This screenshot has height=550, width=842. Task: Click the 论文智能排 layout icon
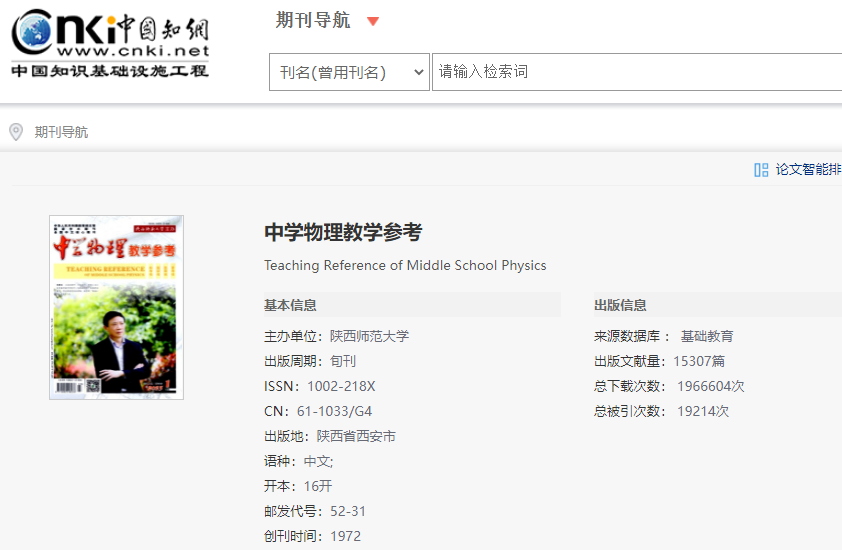pos(761,170)
